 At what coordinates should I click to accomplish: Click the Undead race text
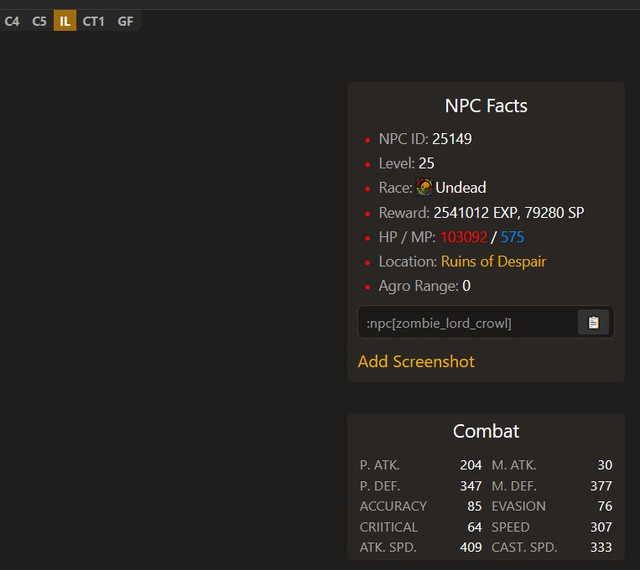tap(460, 188)
